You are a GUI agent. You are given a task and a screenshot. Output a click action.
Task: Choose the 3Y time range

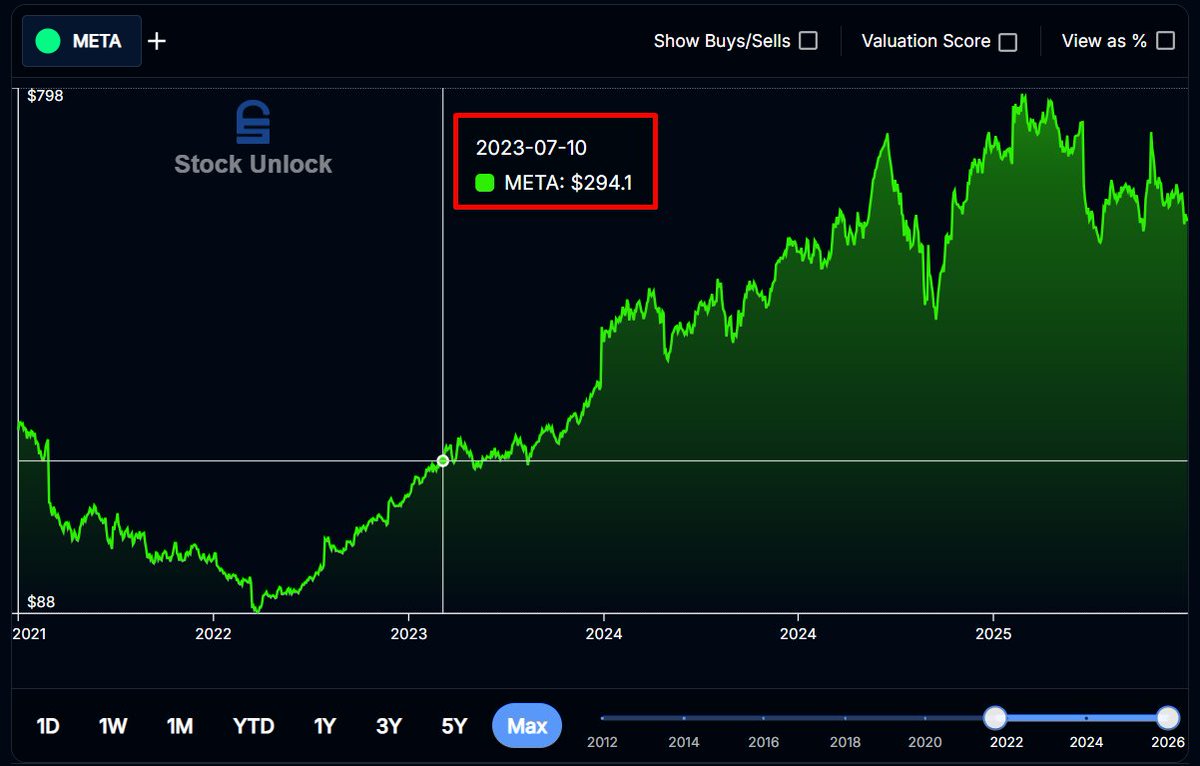pos(389,726)
